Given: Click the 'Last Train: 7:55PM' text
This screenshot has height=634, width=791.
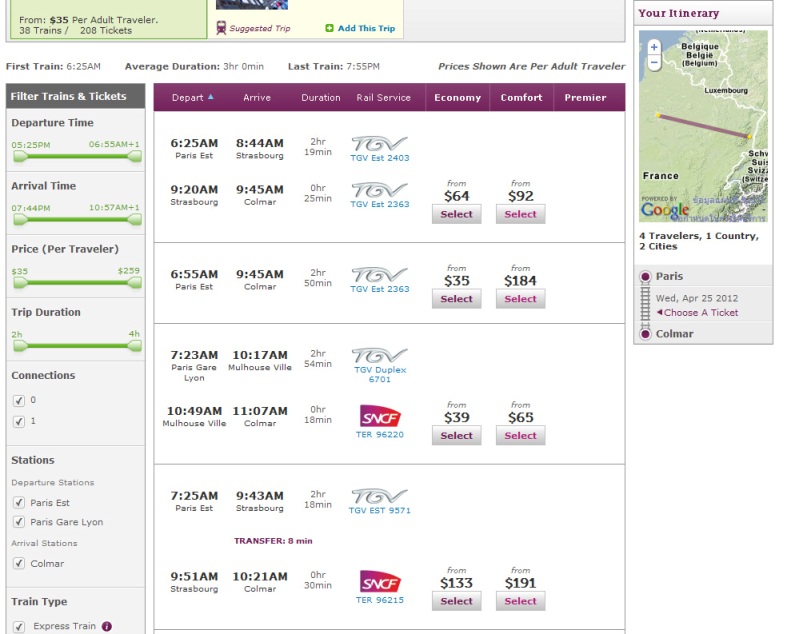Looking at the screenshot, I should click(333, 66).
